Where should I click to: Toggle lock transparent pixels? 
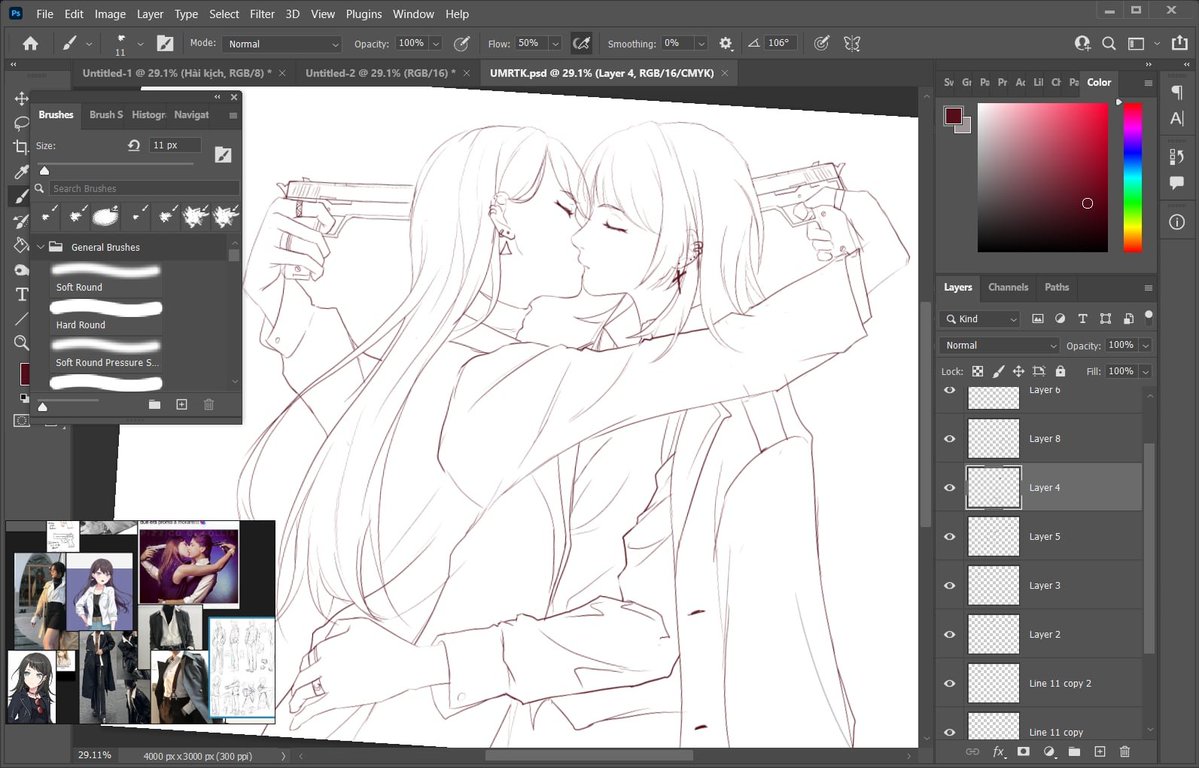[x=977, y=371]
